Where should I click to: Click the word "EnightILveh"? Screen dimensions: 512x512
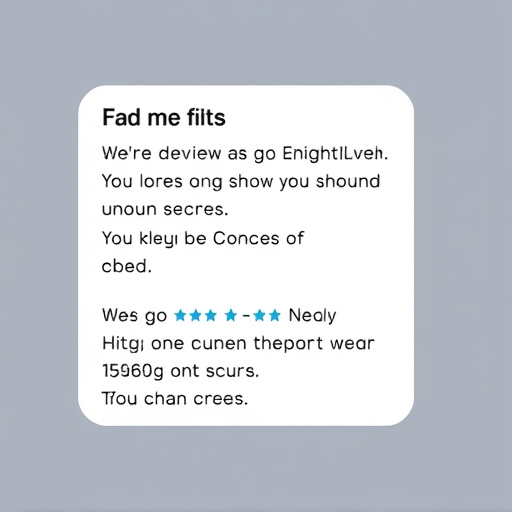pos(335,154)
